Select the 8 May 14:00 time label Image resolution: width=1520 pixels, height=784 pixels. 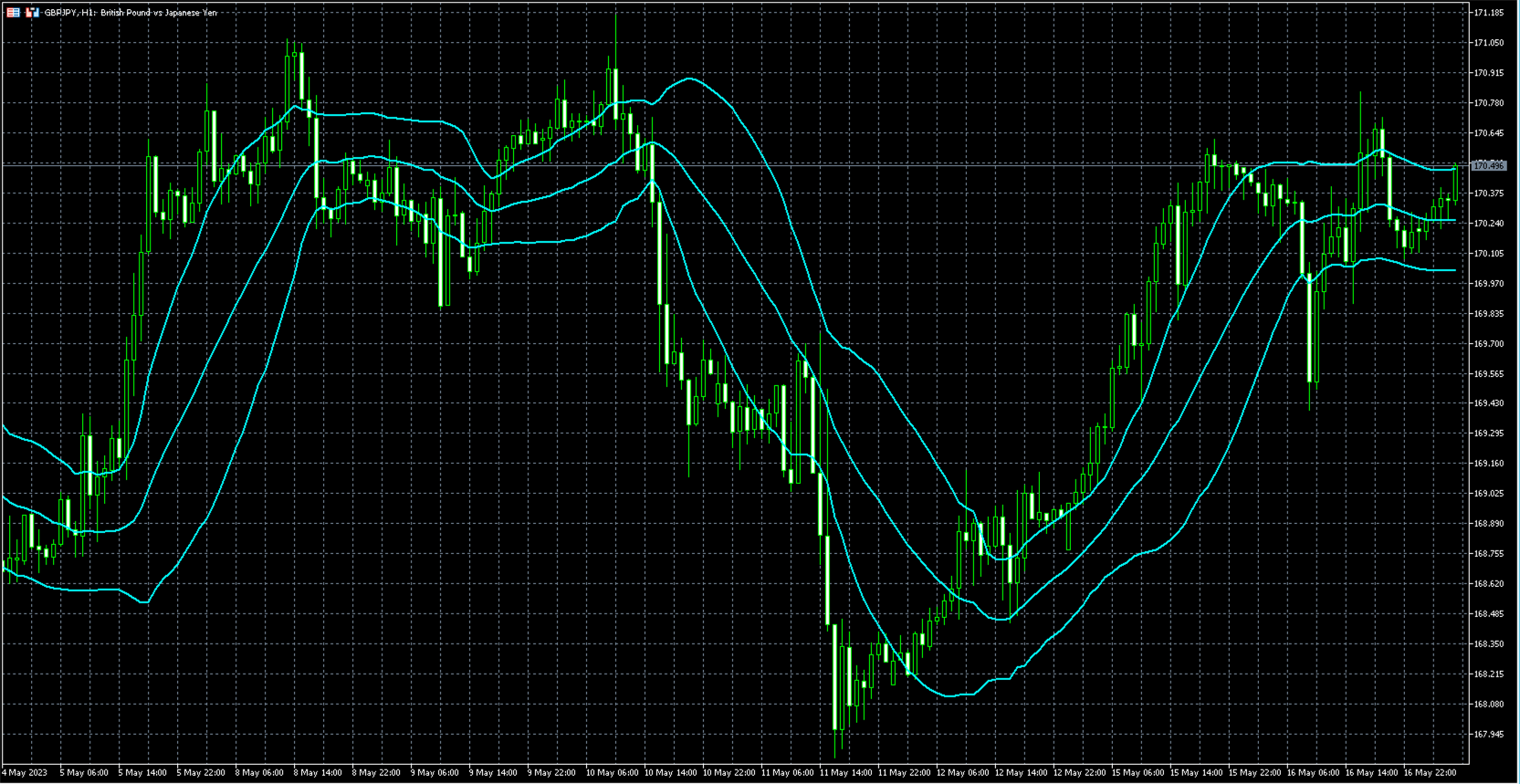(x=318, y=773)
